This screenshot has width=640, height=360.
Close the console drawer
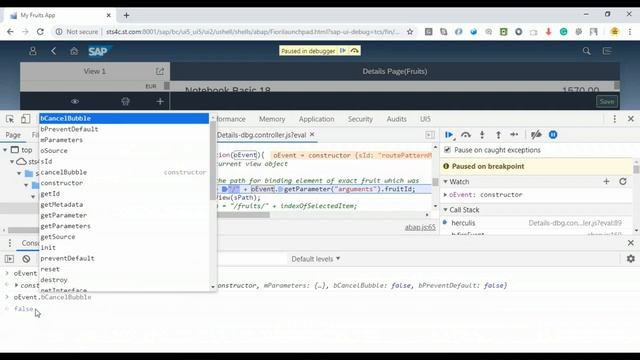[631, 243]
